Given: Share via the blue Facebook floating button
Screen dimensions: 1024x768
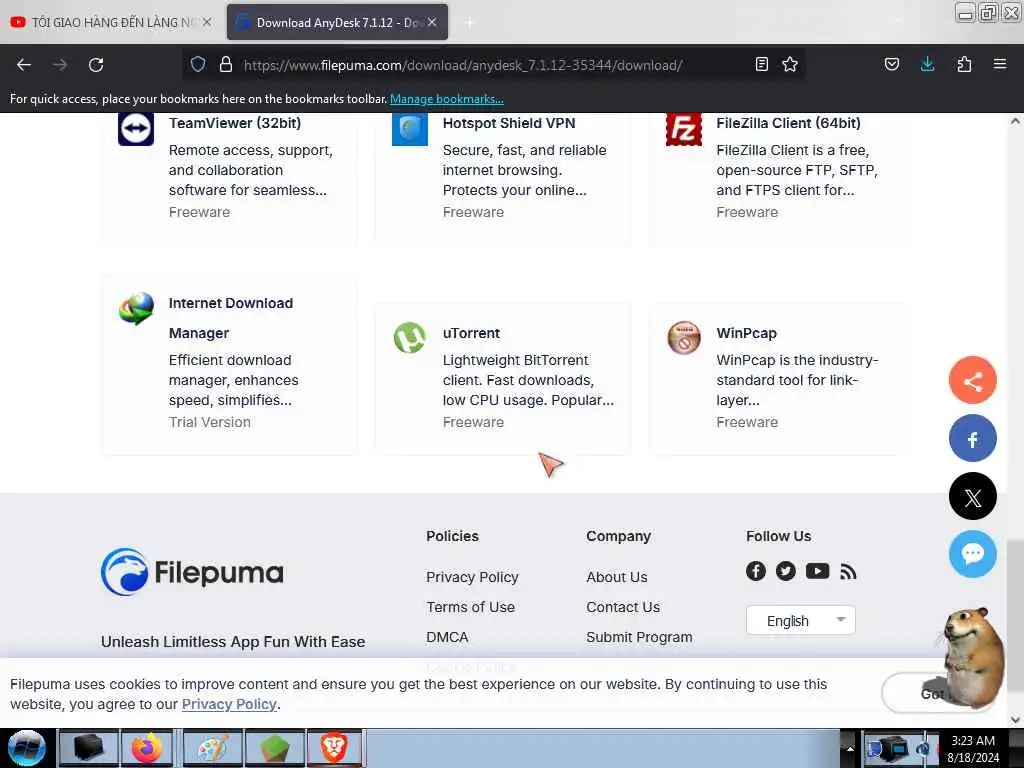Looking at the screenshot, I should (972, 439).
